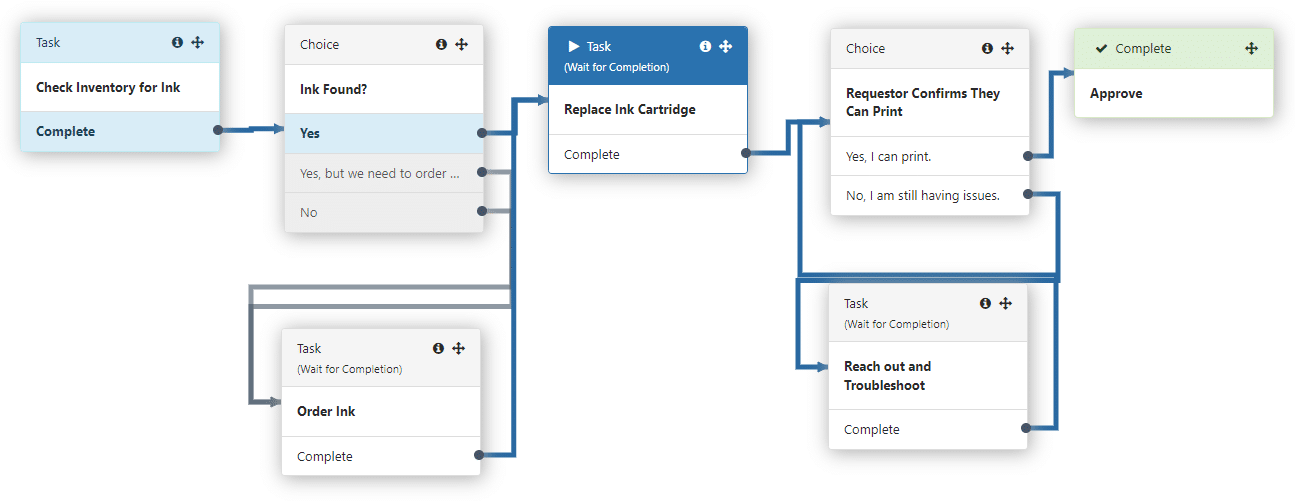
Task: Click output dot beside Check Inventory Complete
Action: click(x=216, y=130)
